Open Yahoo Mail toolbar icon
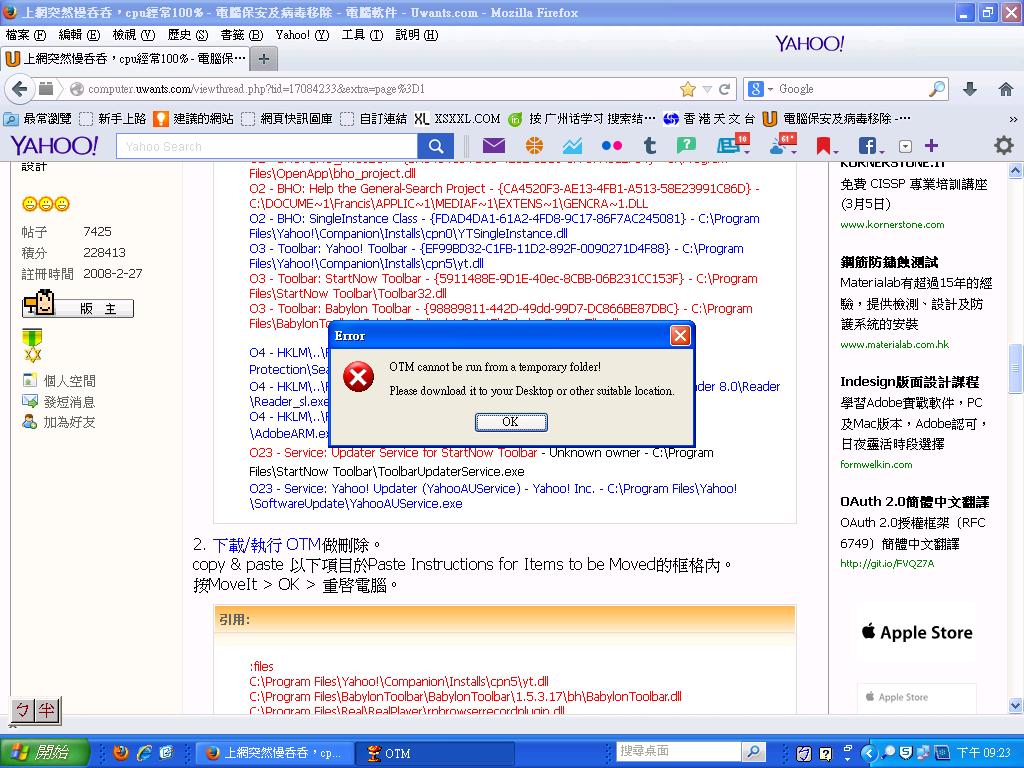The height and width of the screenshot is (768, 1024). tap(494, 145)
